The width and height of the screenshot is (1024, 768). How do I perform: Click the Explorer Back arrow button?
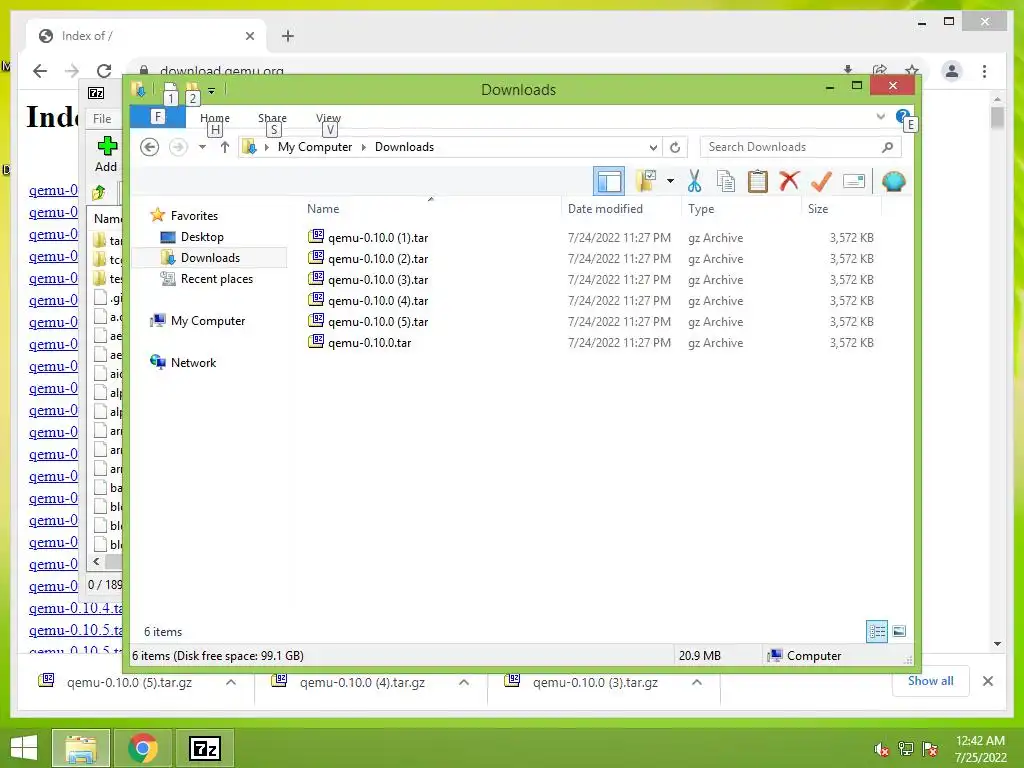pos(150,147)
